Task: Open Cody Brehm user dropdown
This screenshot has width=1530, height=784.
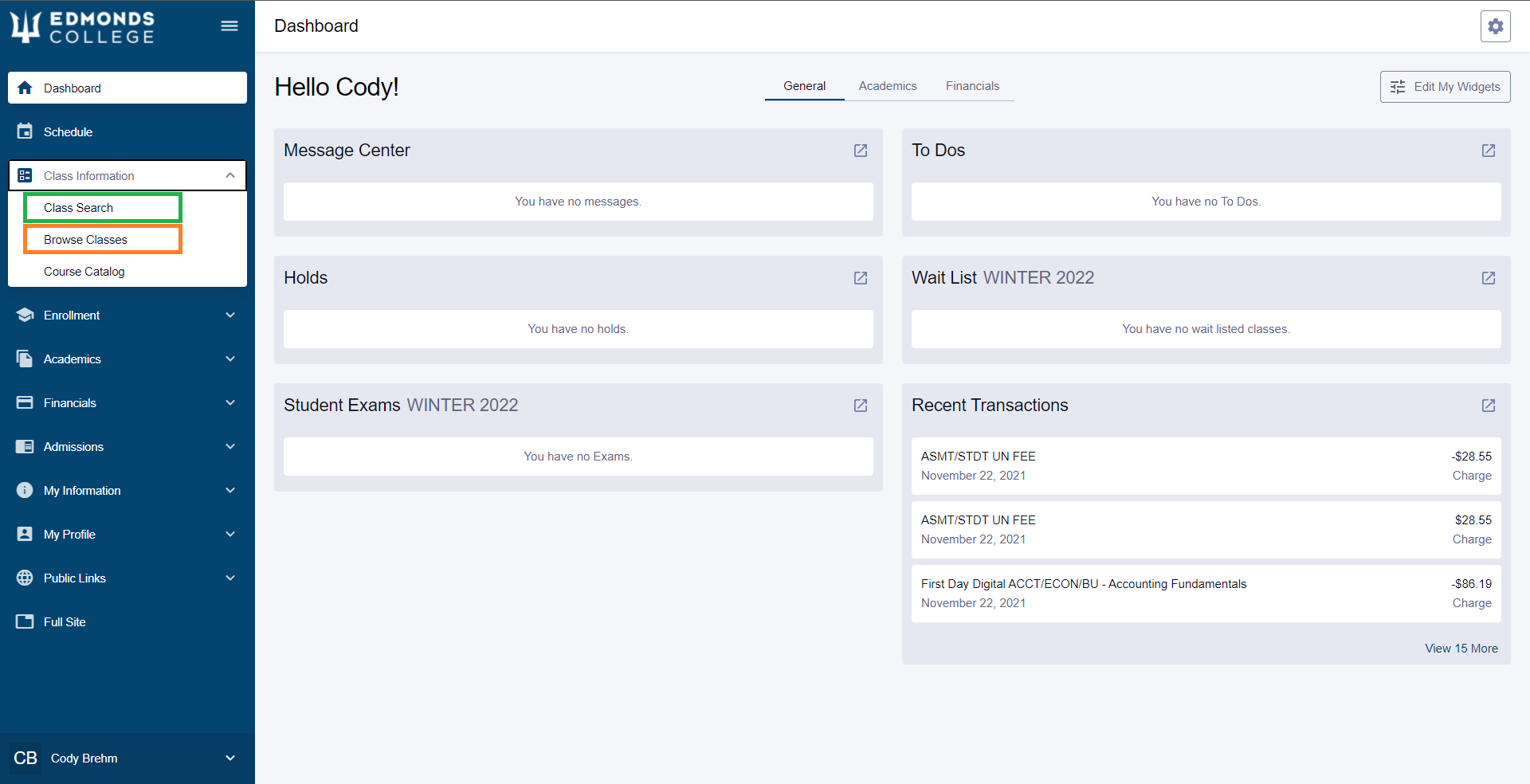Action: 127,759
